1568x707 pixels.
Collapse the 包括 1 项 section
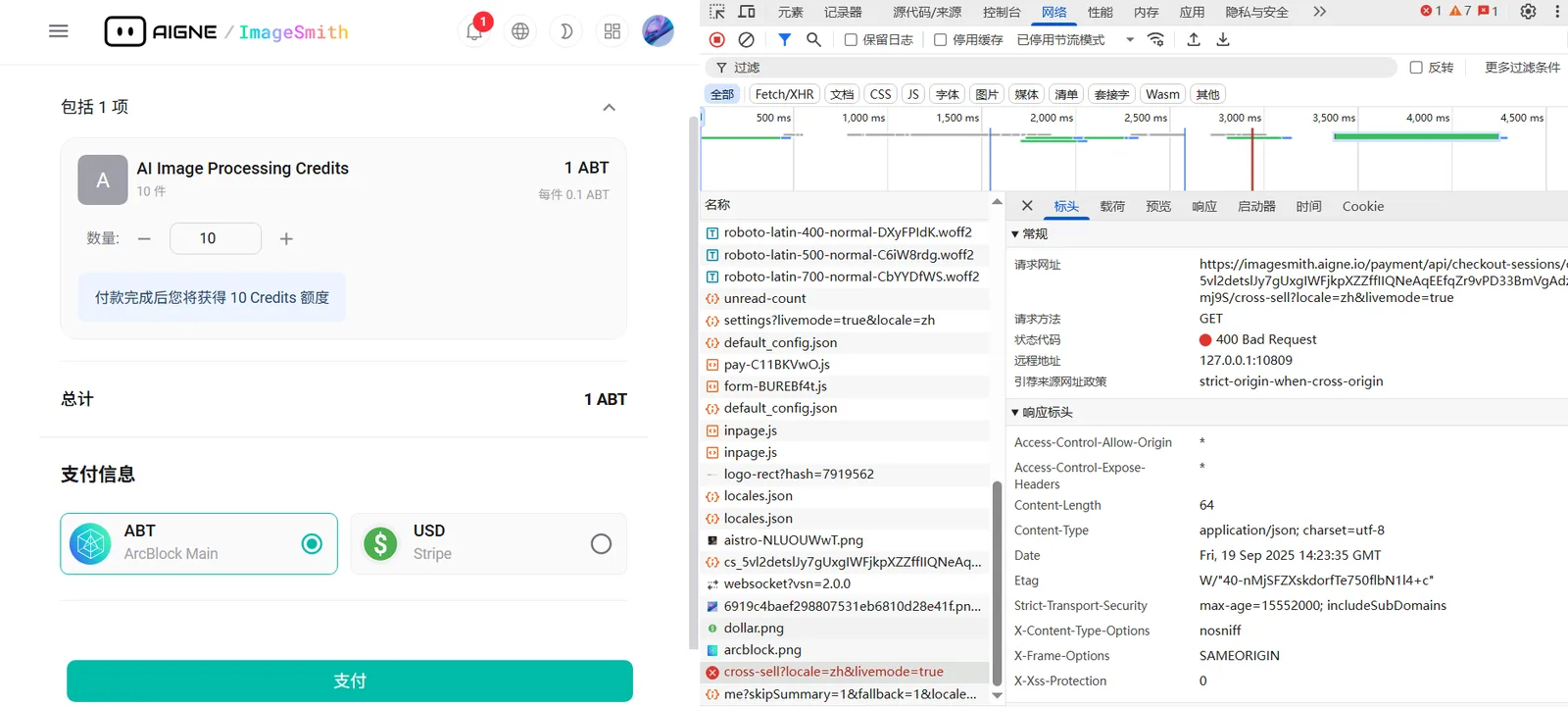(609, 107)
